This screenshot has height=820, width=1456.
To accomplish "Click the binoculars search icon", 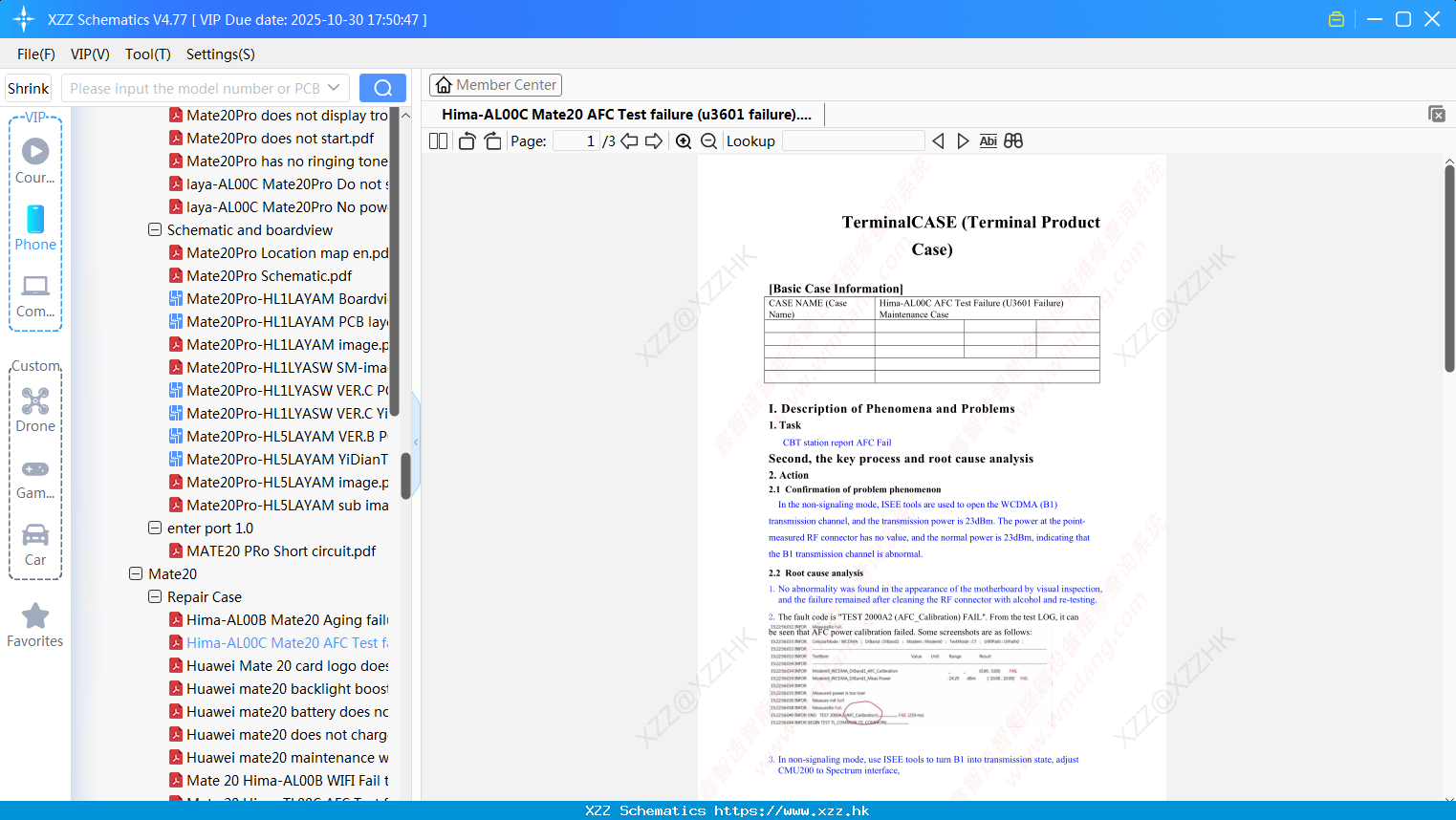I will tap(1013, 141).
